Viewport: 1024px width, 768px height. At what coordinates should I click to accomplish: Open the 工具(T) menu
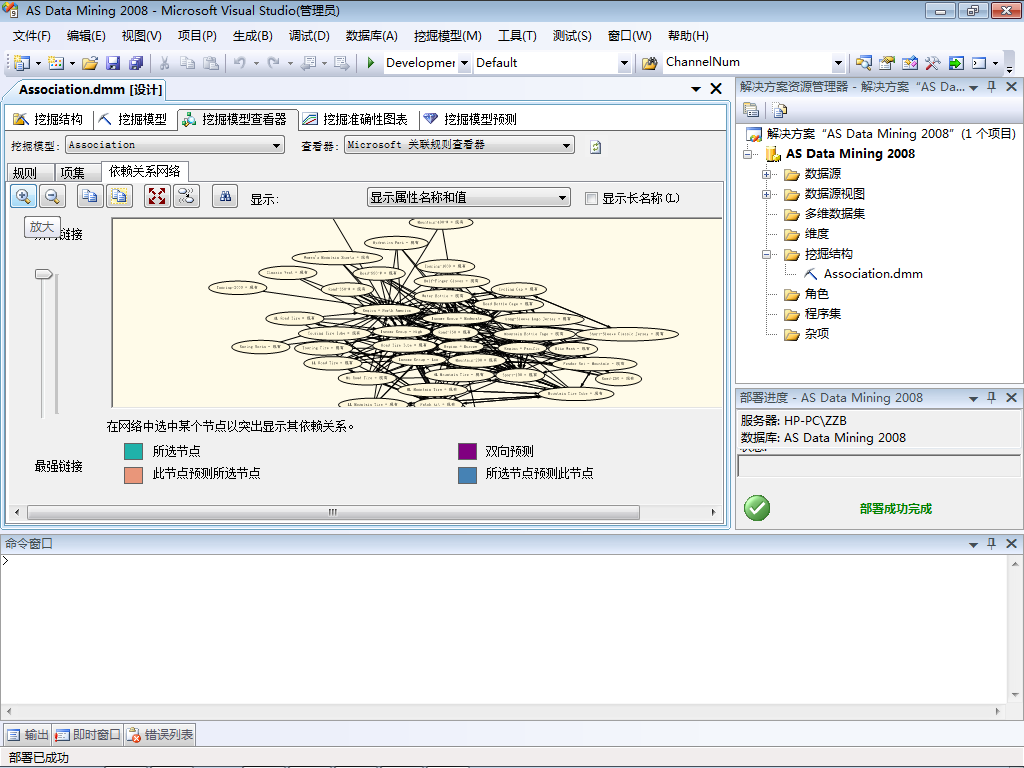click(517, 36)
